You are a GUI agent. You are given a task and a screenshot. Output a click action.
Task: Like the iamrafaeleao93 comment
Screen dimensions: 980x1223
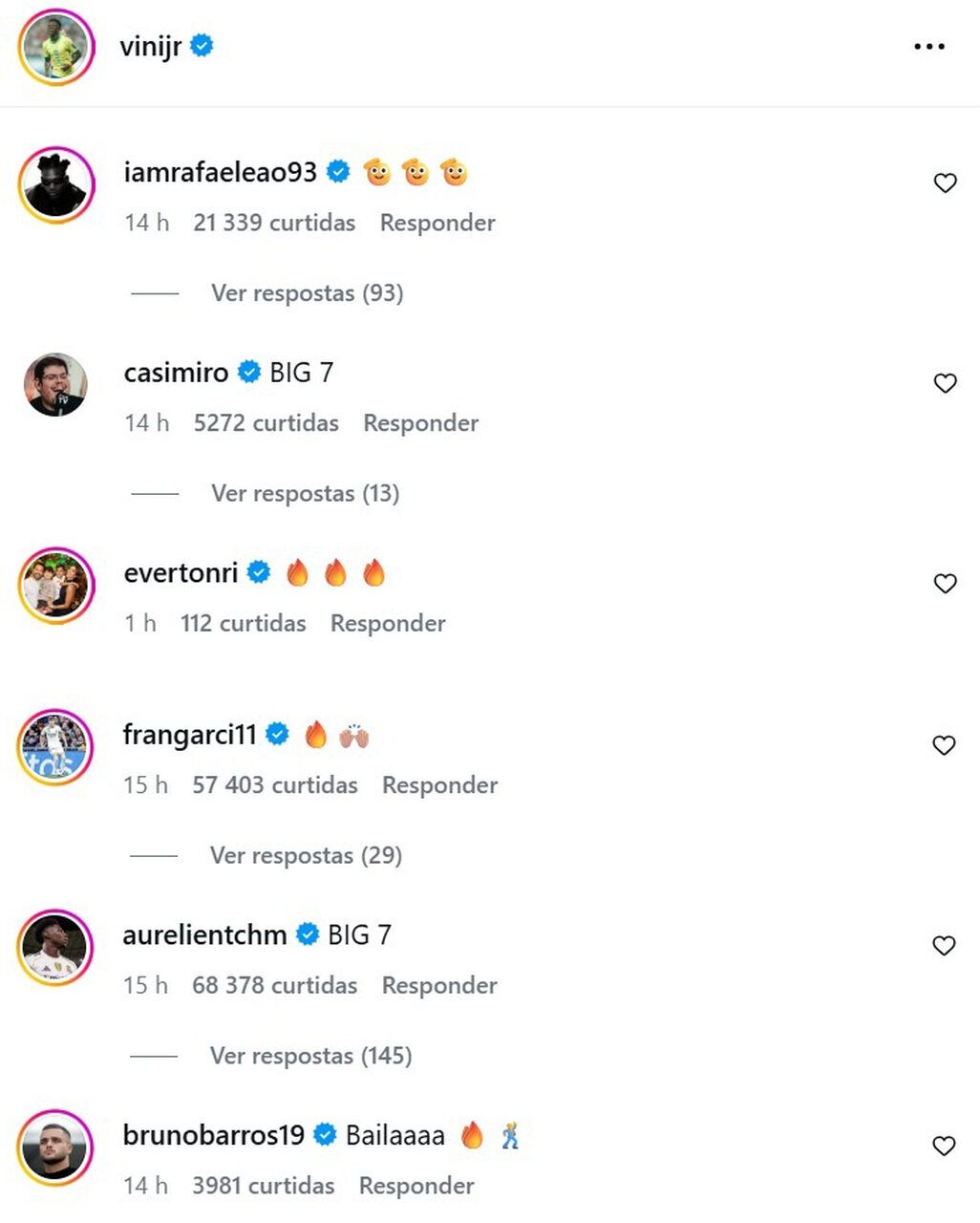tap(945, 182)
